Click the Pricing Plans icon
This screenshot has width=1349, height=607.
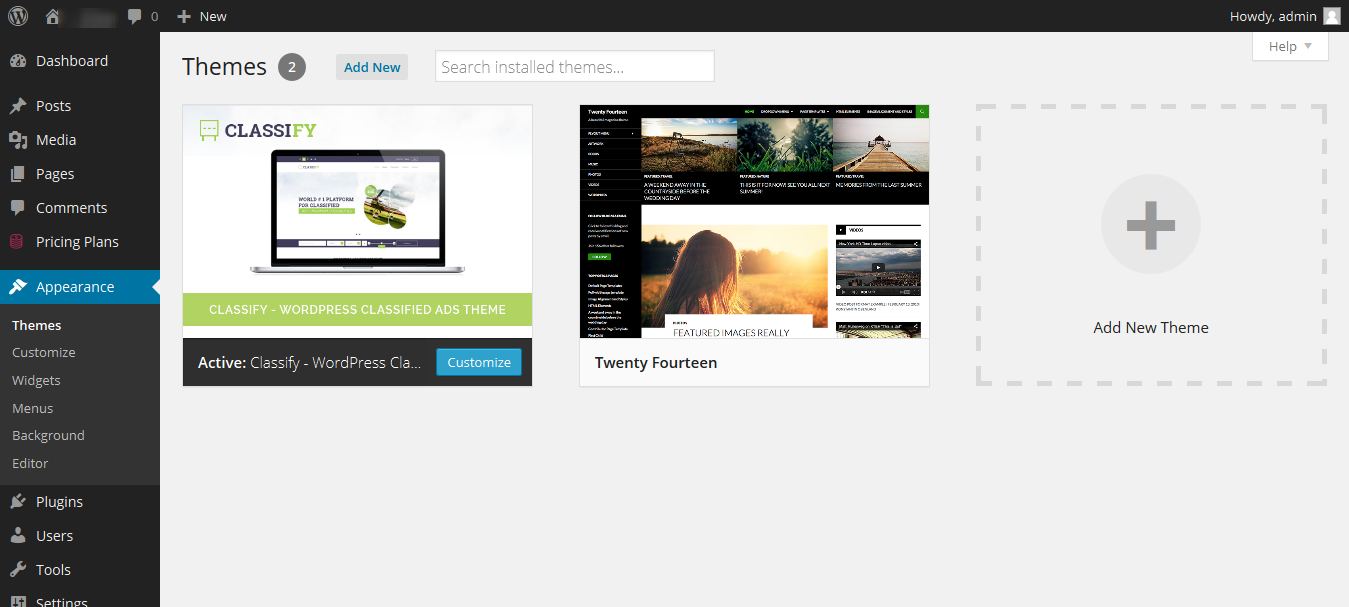click(x=18, y=242)
